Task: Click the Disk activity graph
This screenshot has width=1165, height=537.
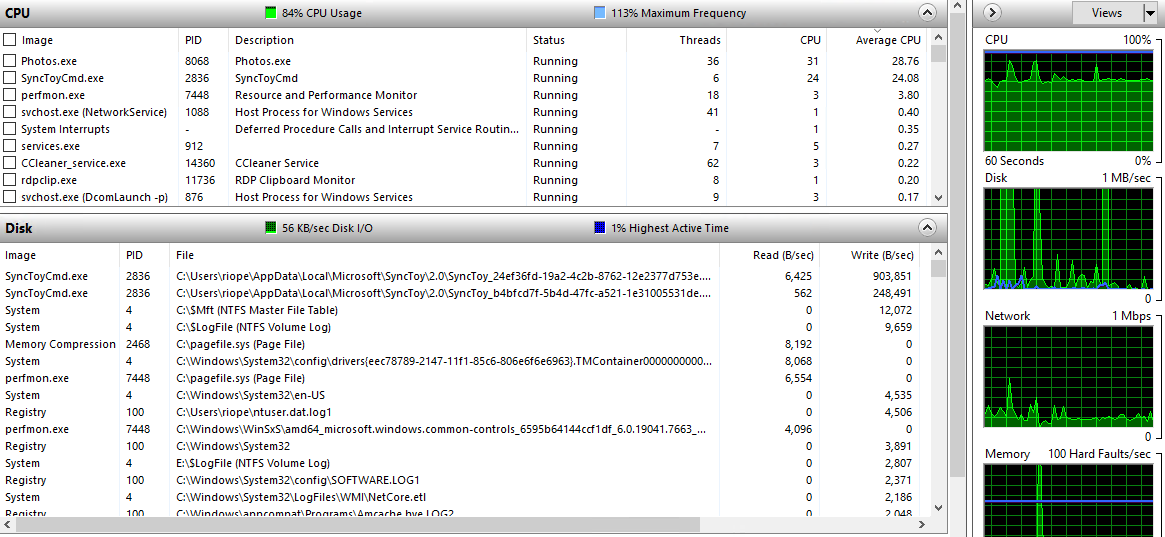Action: click(1068, 238)
